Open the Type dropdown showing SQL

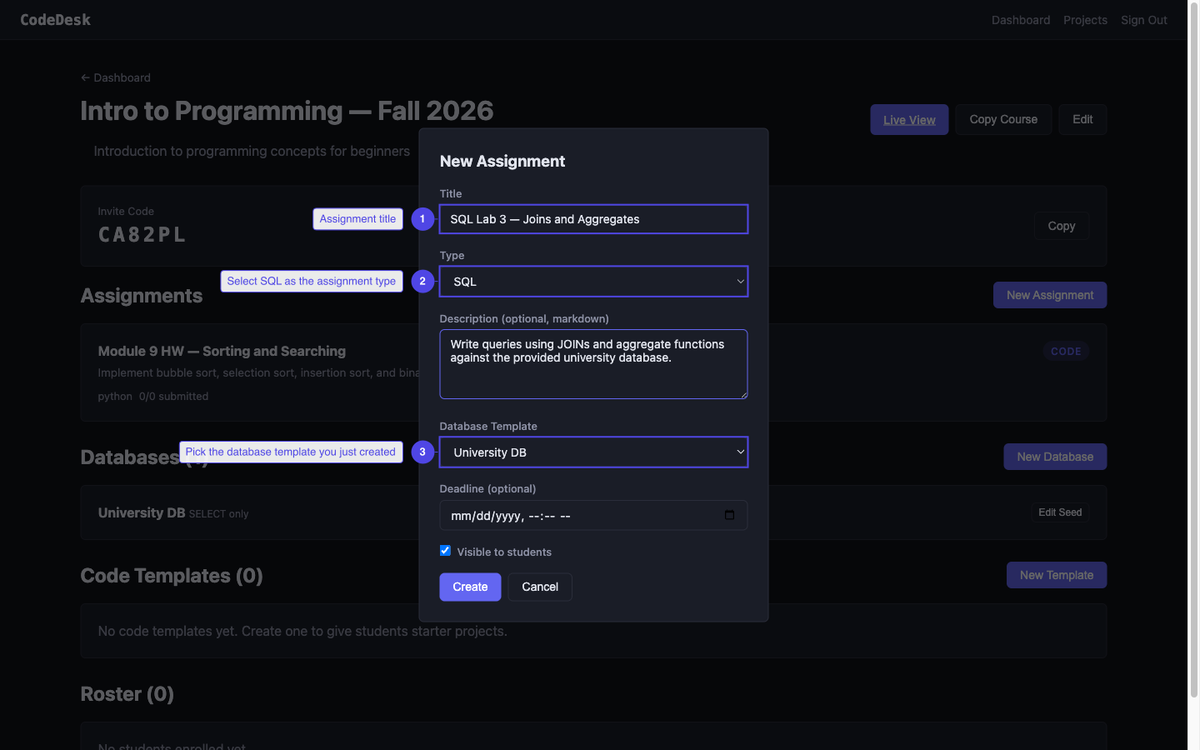(593, 281)
